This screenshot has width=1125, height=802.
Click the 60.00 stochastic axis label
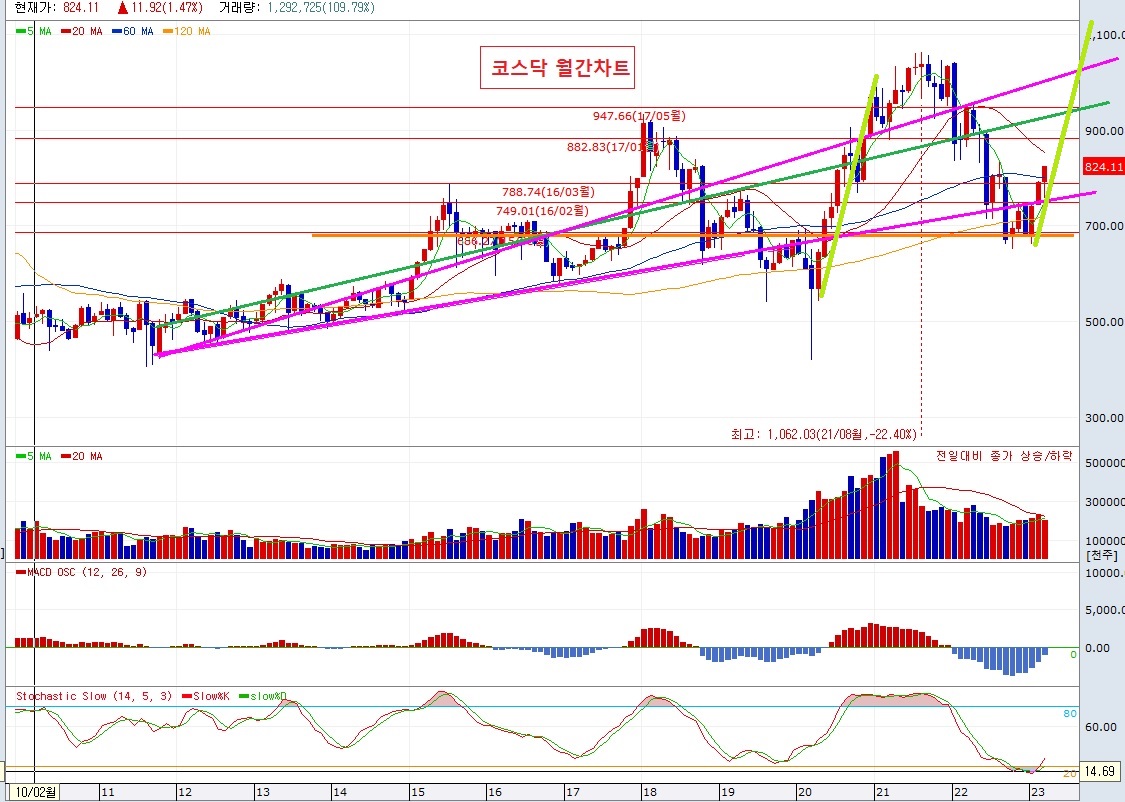pyautogui.click(x=1101, y=727)
